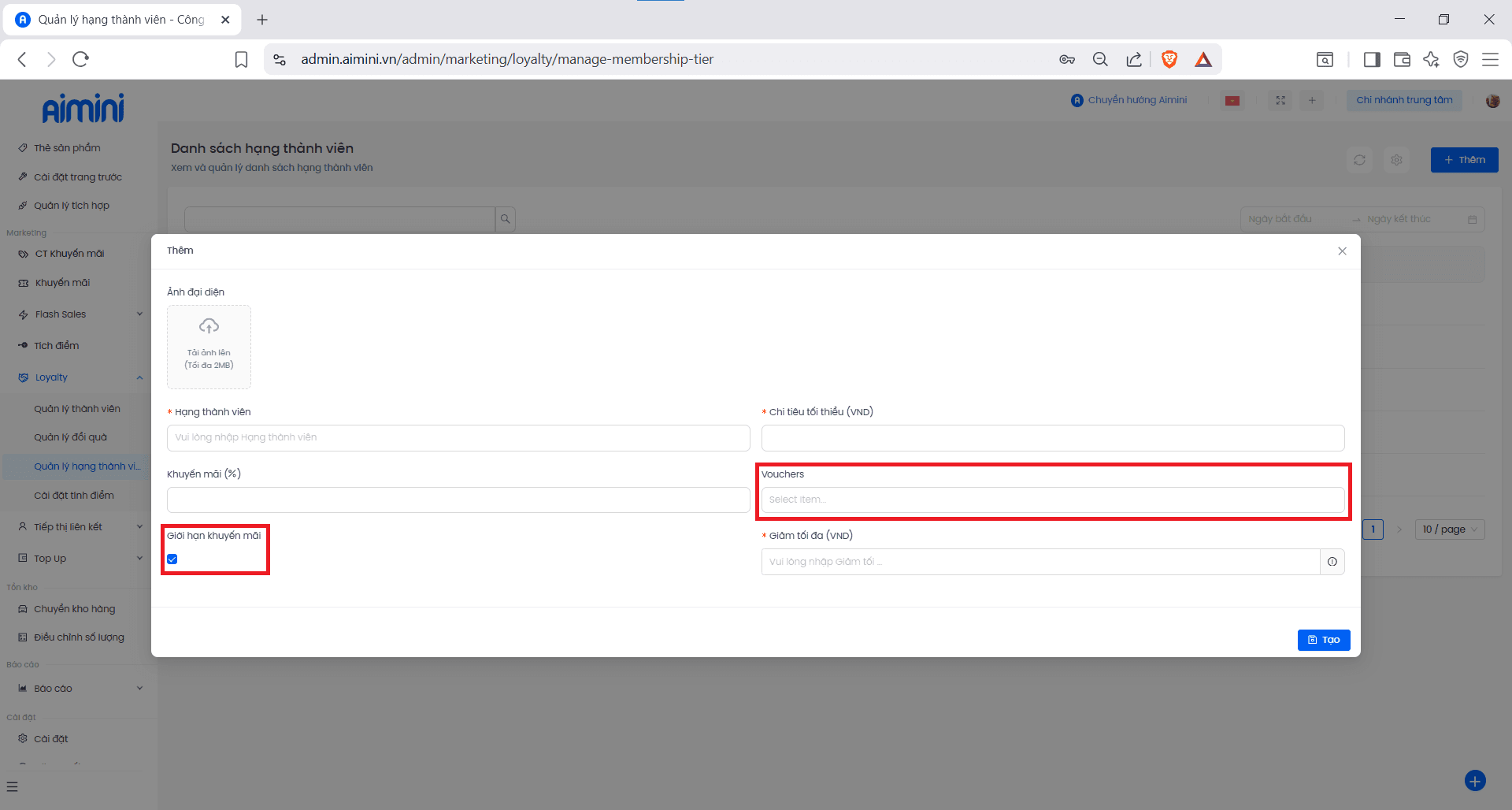Open Quản lý thành viên menu item

(x=77, y=409)
